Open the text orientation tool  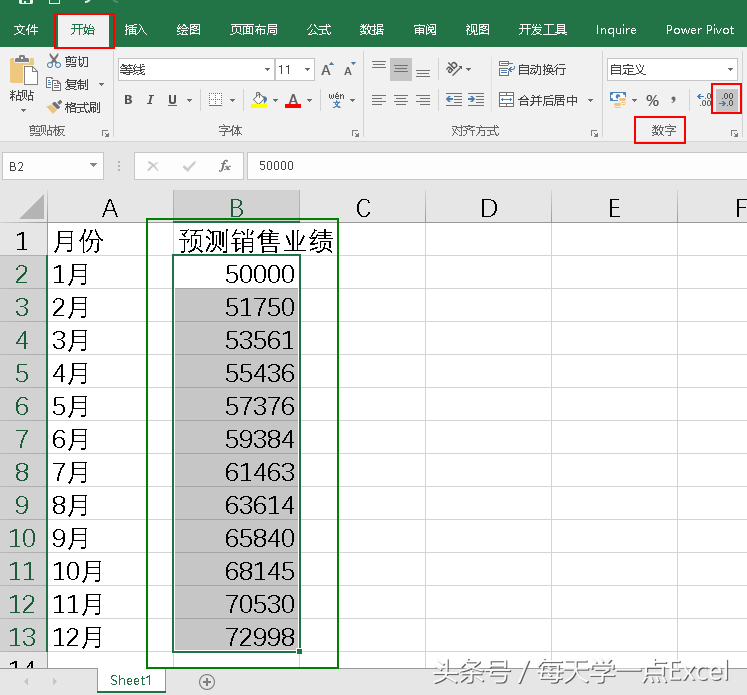454,69
